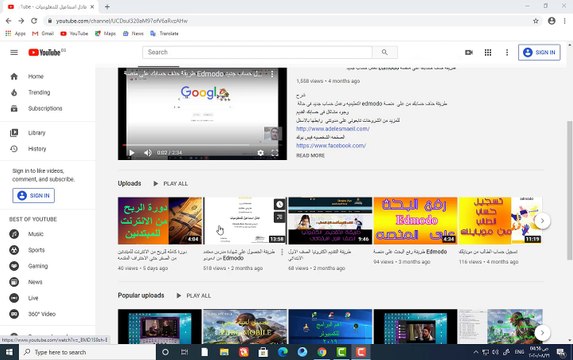Open the 9:46 upload thumbnail

[330, 221]
